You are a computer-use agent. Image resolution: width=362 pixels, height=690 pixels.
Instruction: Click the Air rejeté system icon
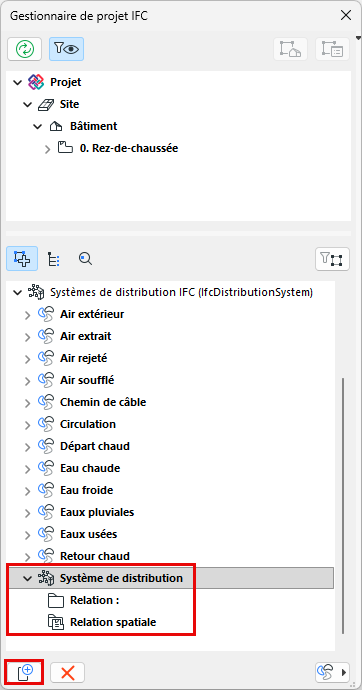click(x=46, y=358)
